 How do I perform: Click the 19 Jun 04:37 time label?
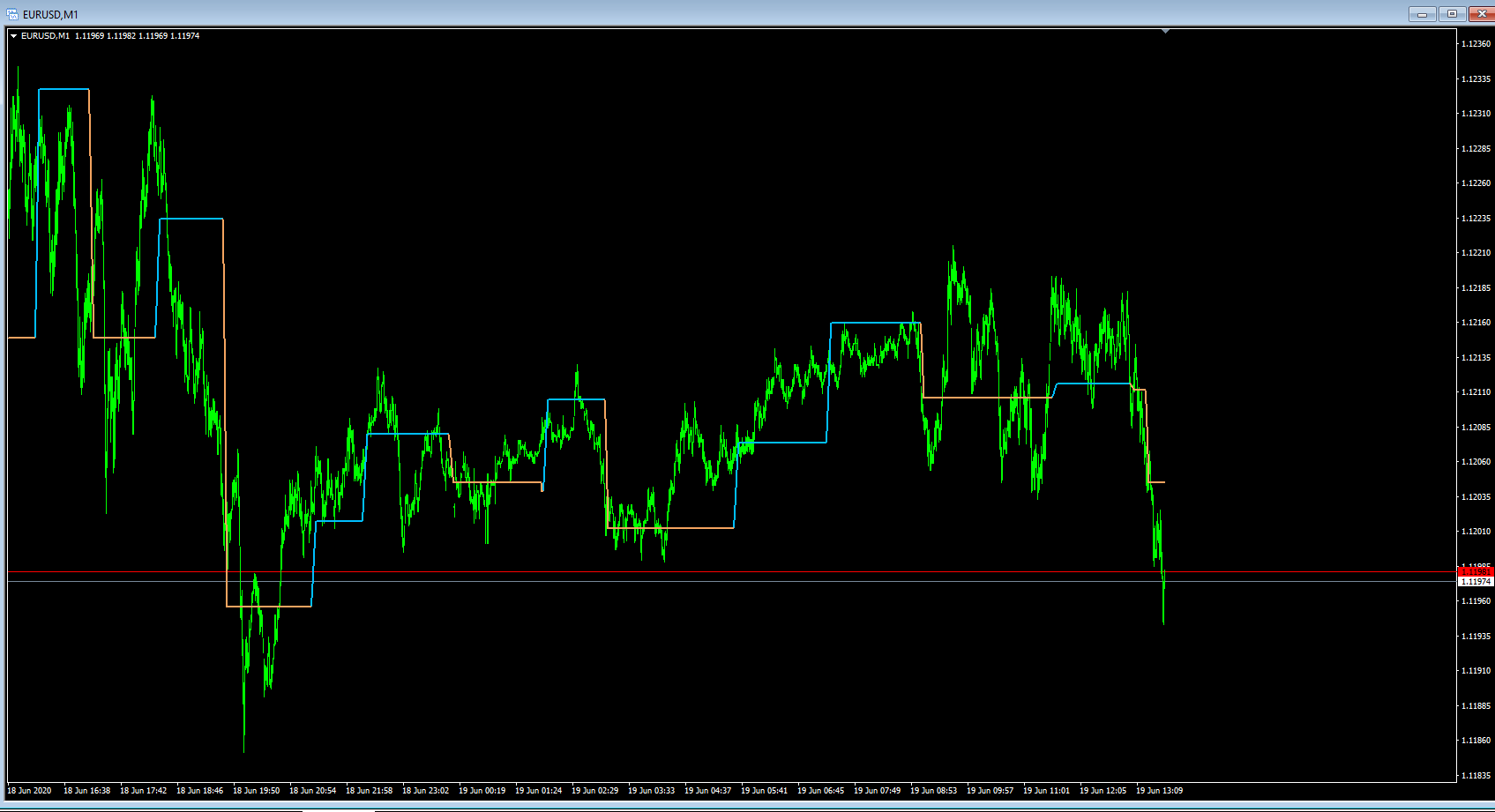(x=707, y=791)
